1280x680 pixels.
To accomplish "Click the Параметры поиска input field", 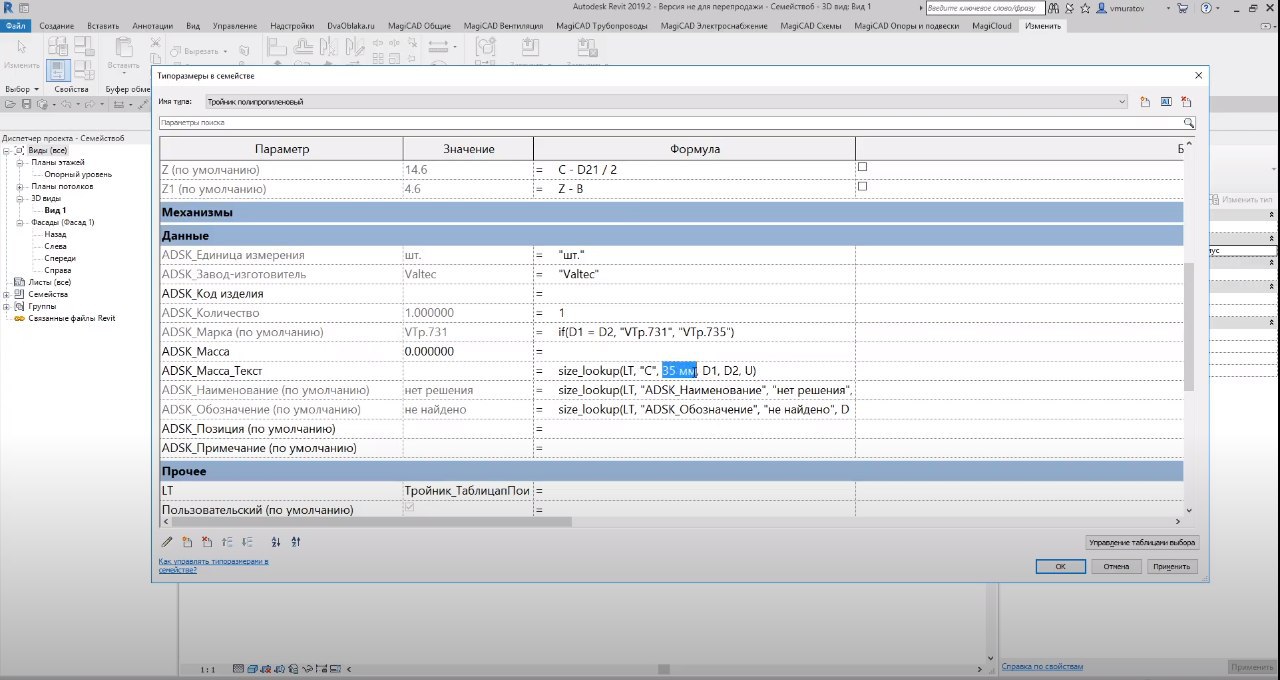I will [x=670, y=123].
